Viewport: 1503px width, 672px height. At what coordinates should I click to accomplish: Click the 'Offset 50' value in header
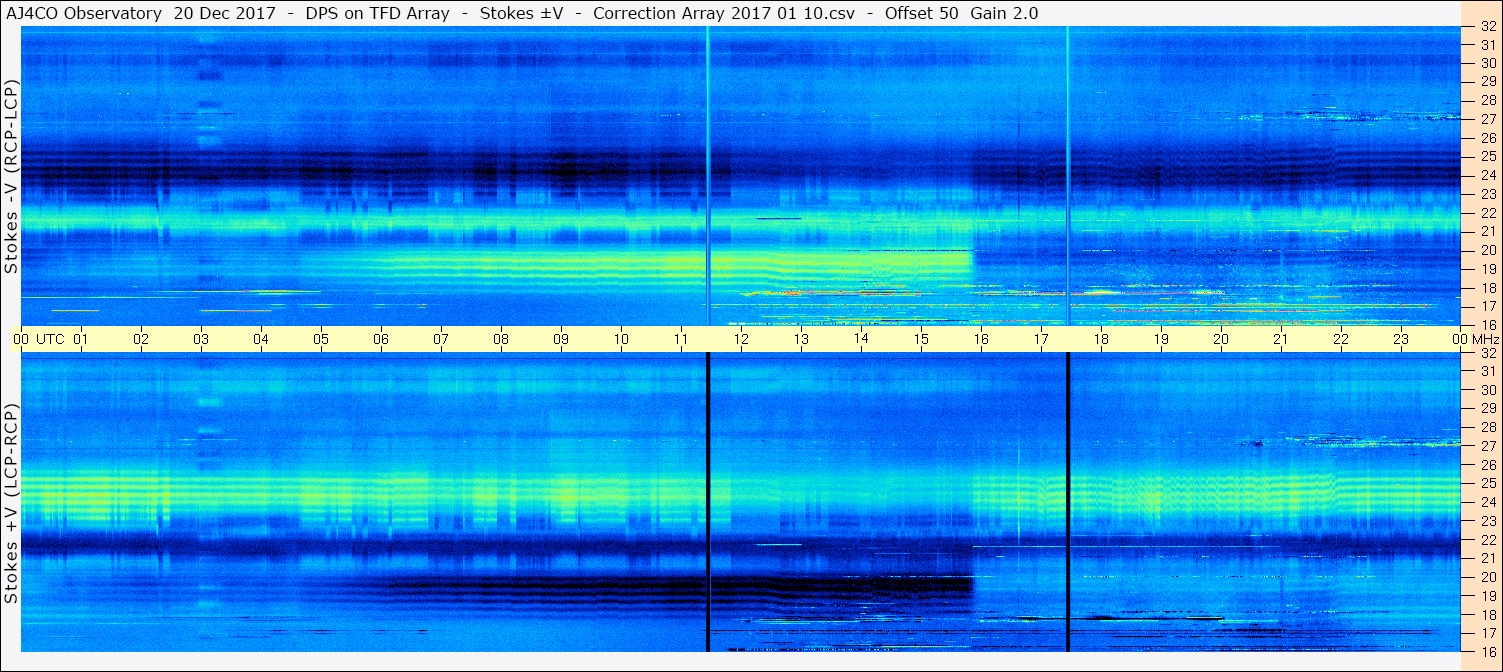919,13
